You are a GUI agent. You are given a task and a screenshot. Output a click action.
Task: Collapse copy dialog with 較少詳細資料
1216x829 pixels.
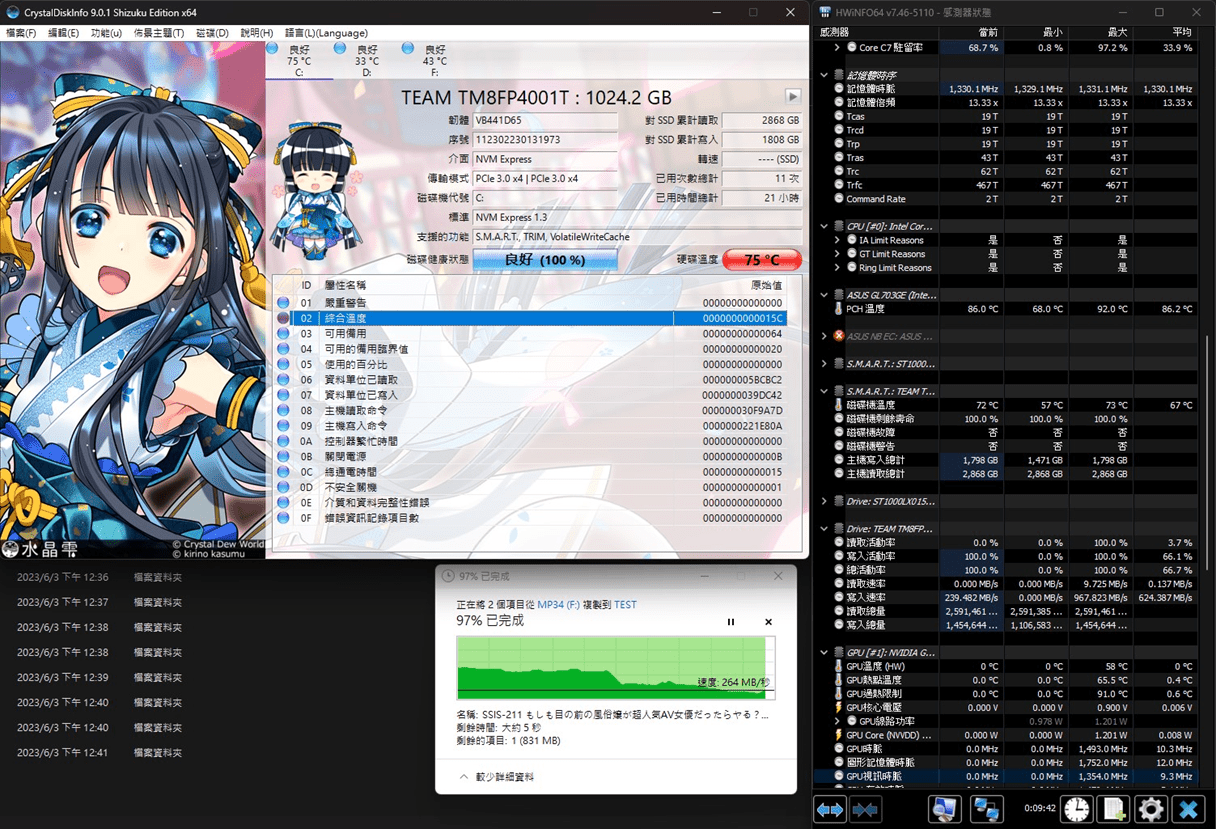click(x=496, y=777)
